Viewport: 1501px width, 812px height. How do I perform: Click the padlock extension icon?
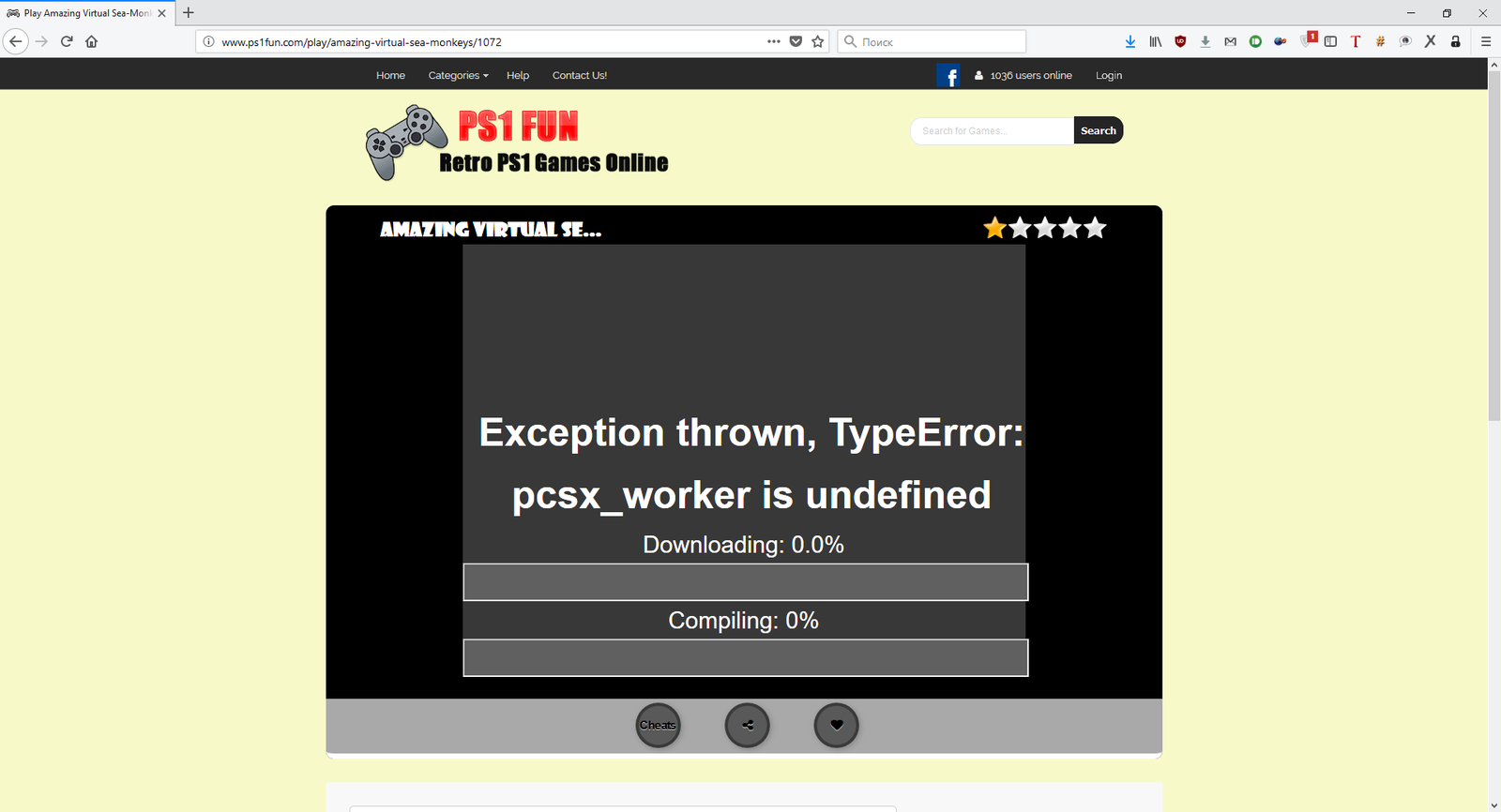pos(1455,41)
